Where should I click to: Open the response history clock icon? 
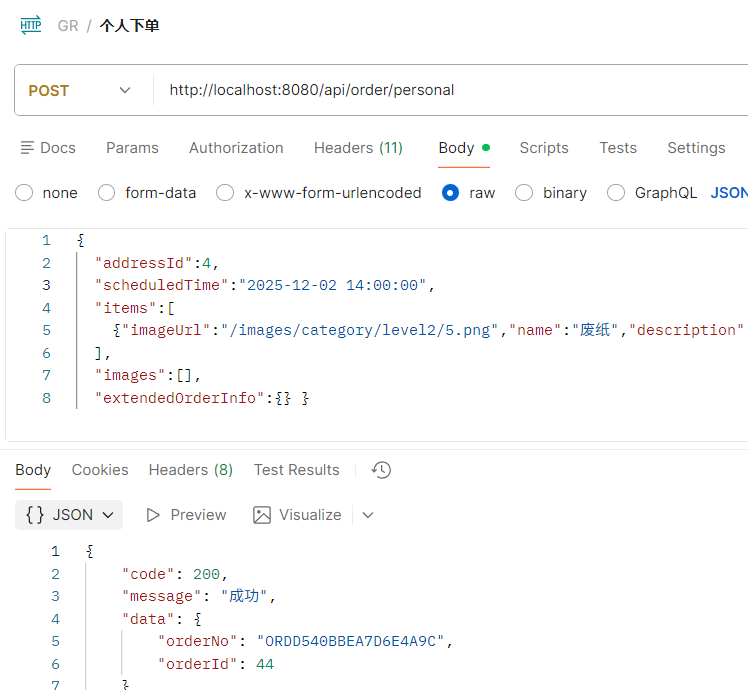coord(380,470)
